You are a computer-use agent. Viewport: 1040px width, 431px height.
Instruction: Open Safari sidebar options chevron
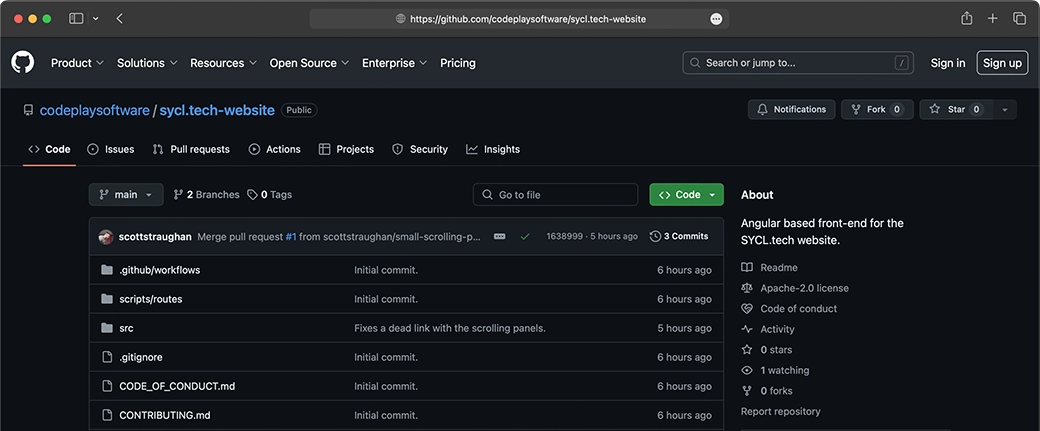coord(96,19)
